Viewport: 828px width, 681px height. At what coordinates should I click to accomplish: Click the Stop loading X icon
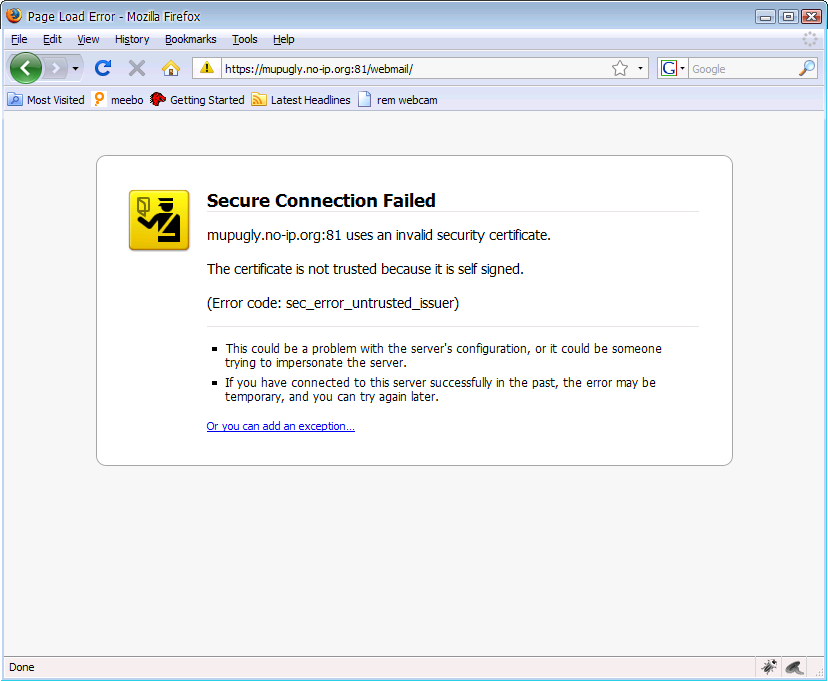(x=137, y=68)
